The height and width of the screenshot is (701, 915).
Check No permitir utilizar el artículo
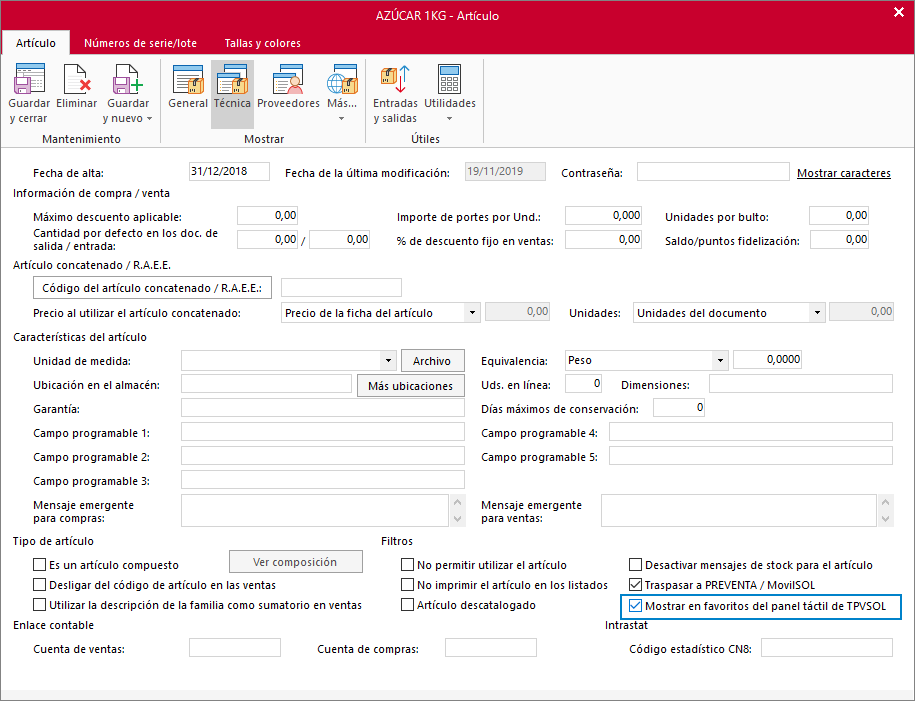407,564
